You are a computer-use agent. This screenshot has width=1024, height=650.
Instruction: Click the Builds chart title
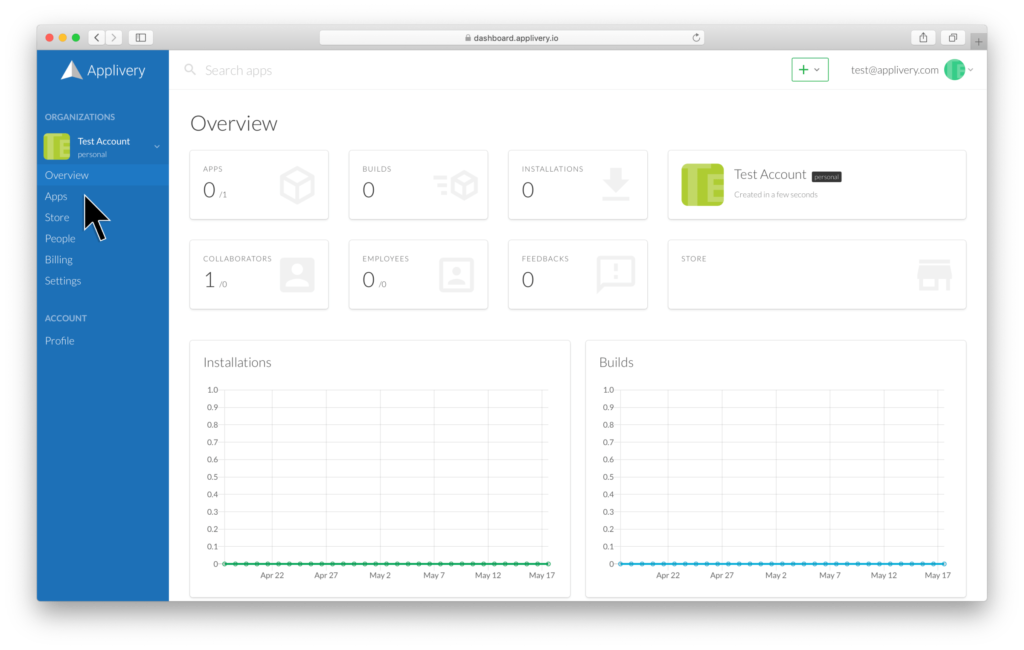616,363
